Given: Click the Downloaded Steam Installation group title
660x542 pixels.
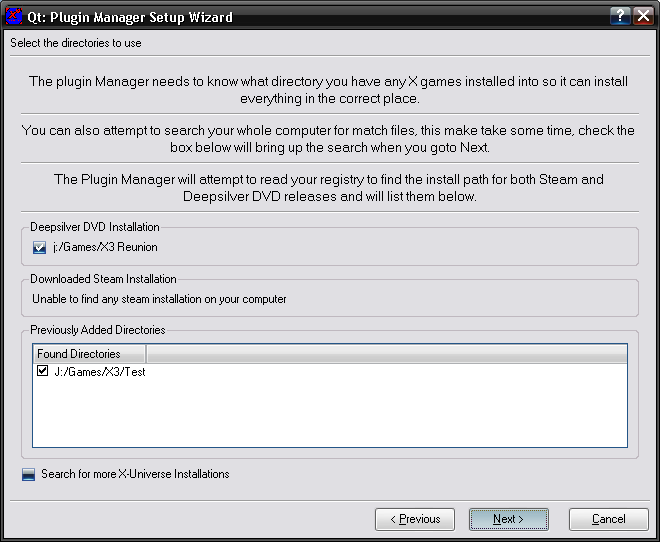Looking at the screenshot, I should click(x=103, y=279).
